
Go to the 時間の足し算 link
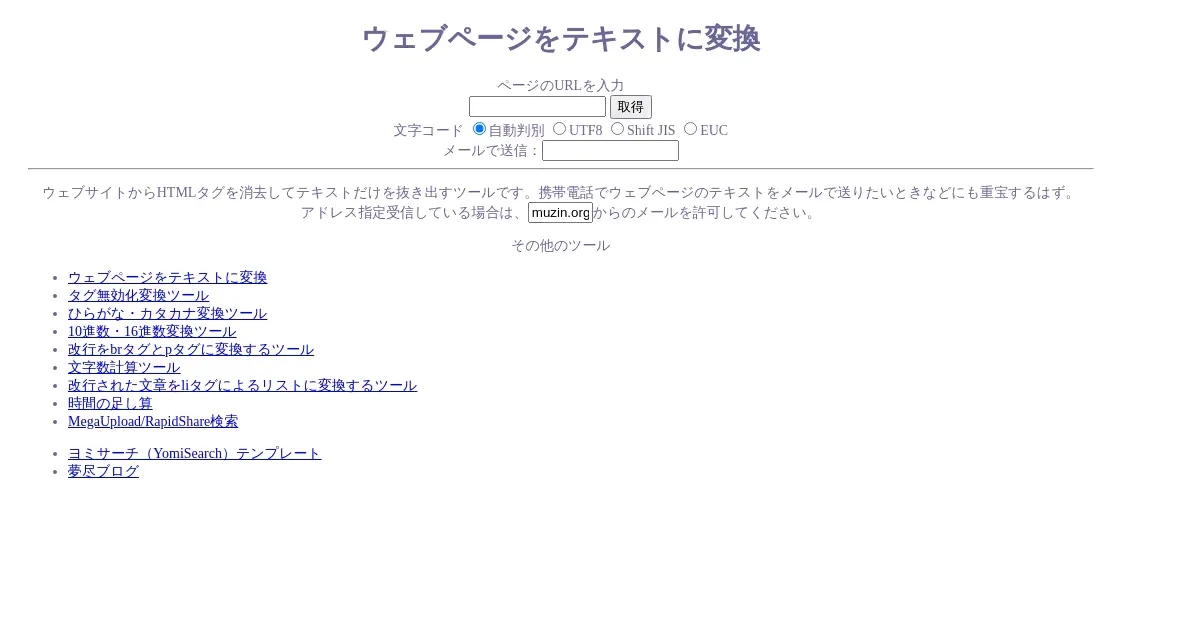click(x=110, y=404)
